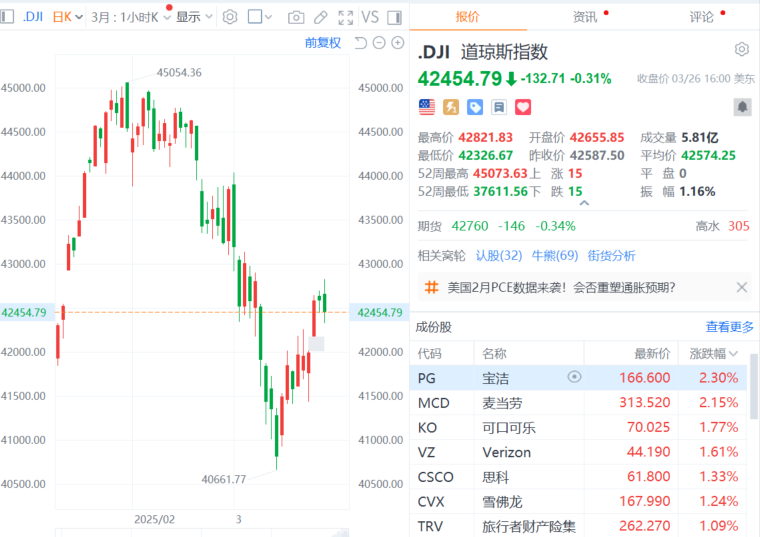
Task: Sort by 名称 column header
Action: [x=494, y=354]
